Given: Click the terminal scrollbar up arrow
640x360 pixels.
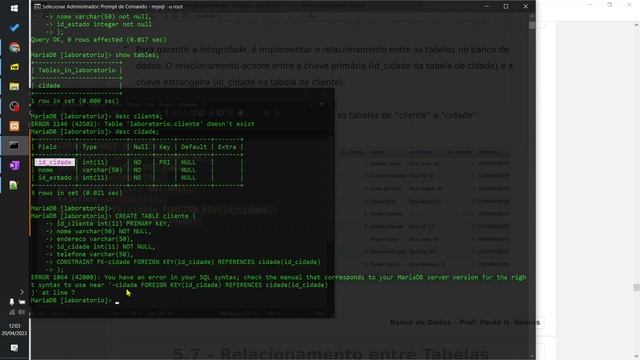Looking at the screenshot, I should pyautogui.click(x=532, y=16).
